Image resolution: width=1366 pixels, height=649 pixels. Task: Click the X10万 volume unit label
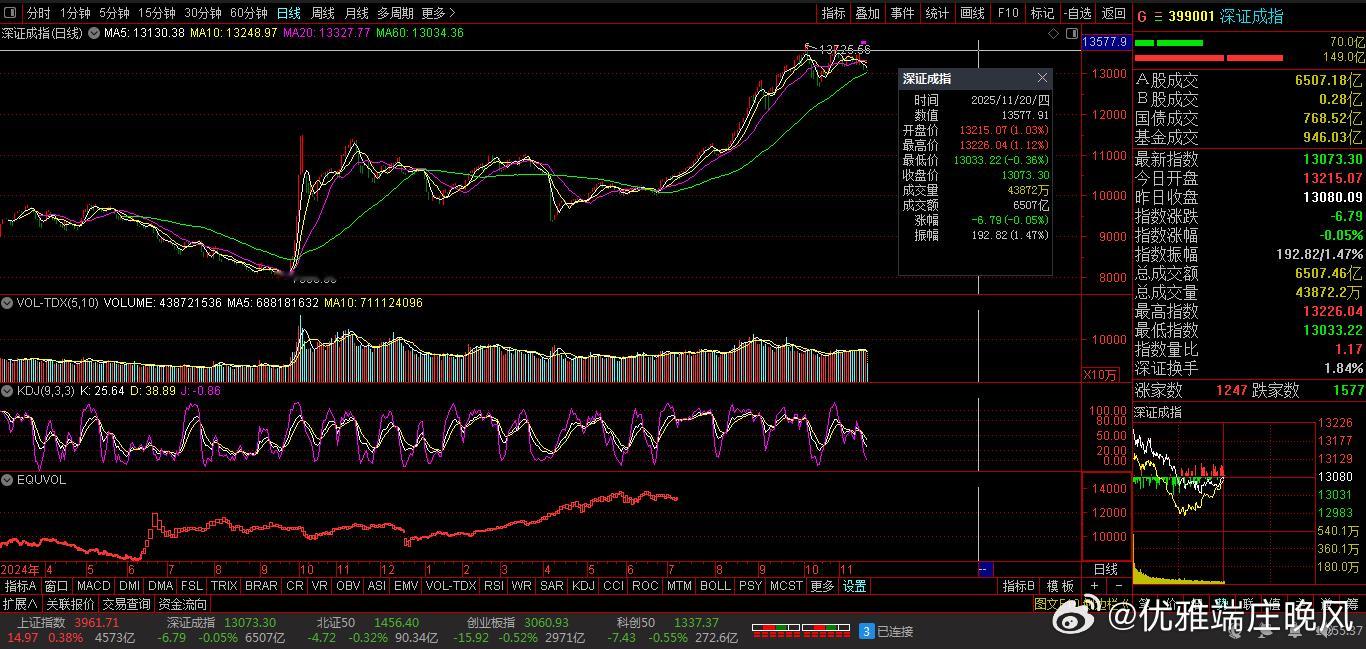[1101, 374]
